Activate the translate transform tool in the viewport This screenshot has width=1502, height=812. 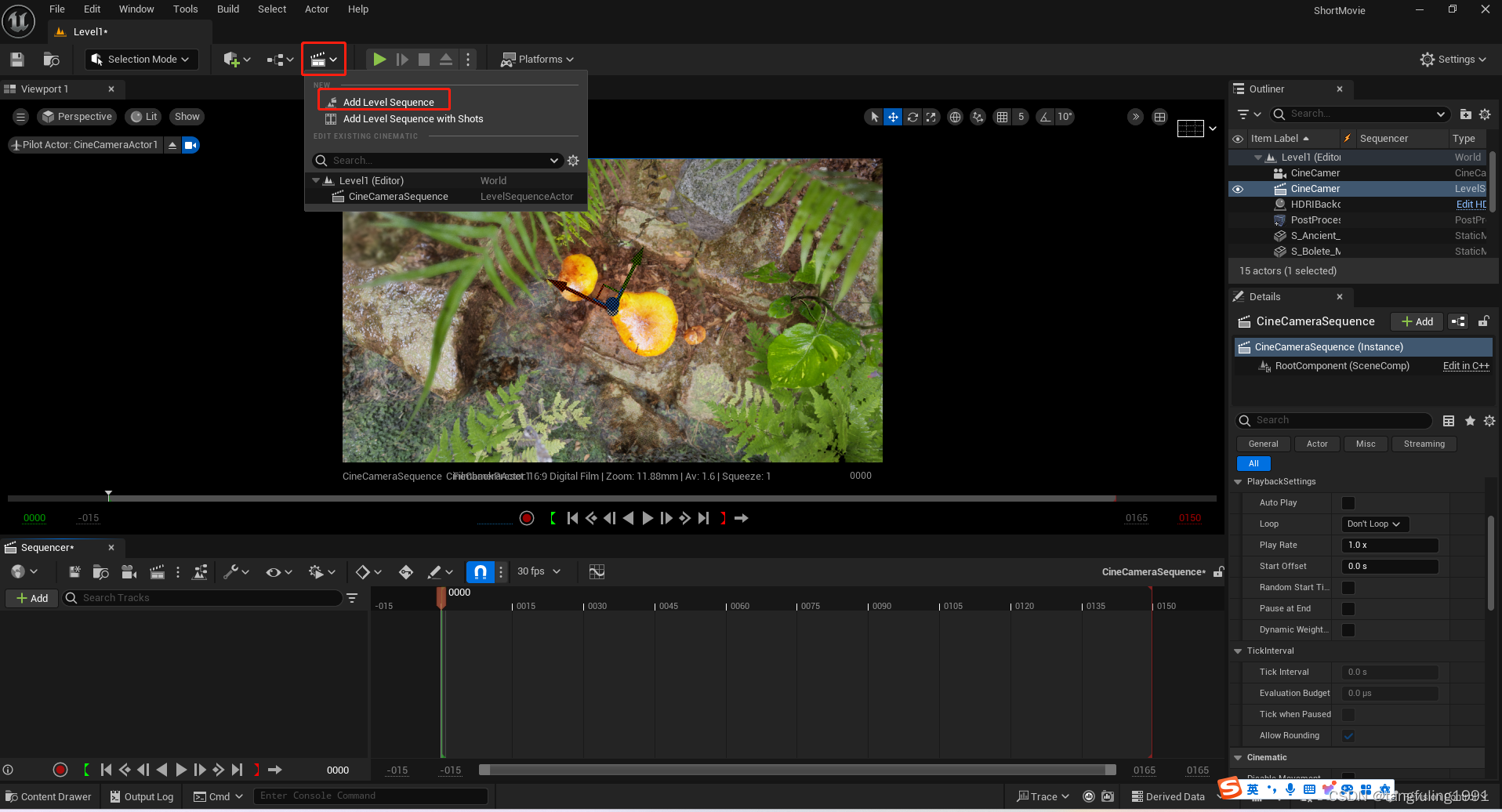pos(893,117)
